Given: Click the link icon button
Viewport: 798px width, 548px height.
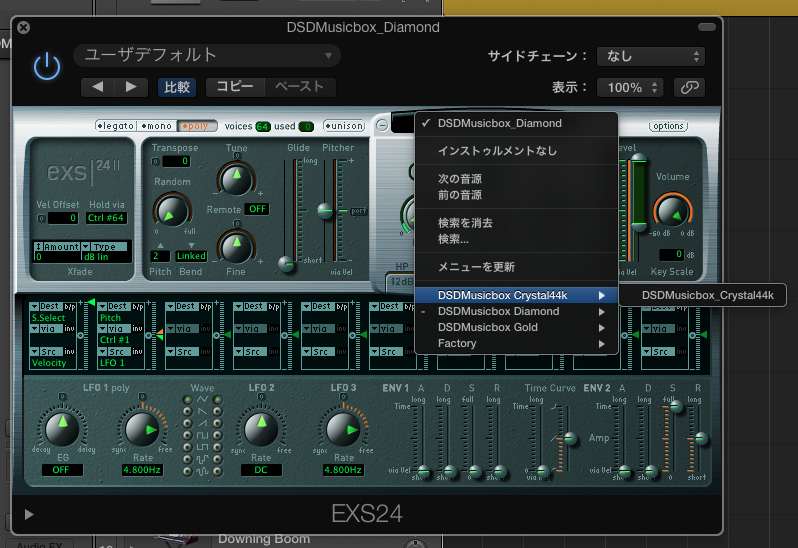Looking at the screenshot, I should [x=689, y=88].
